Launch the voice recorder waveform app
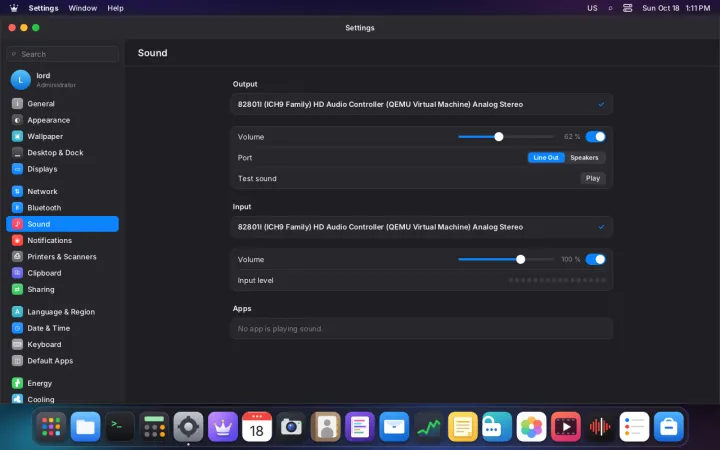This screenshot has height=450, width=720. pyautogui.click(x=600, y=427)
